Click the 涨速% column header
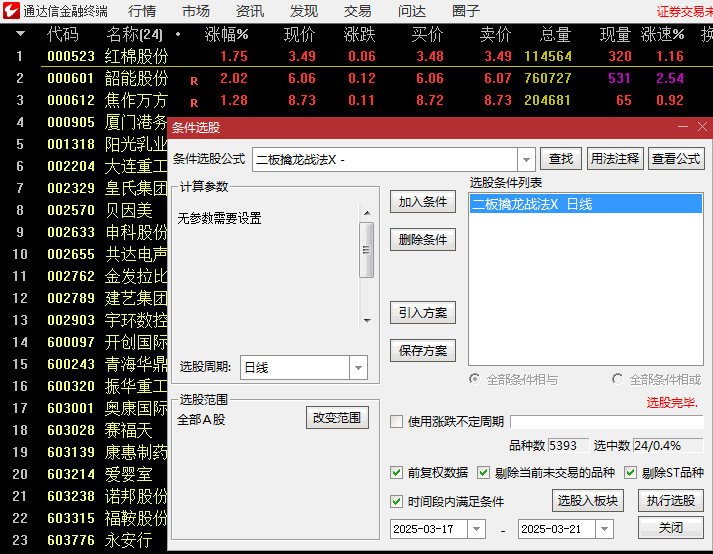The height and width of the screenshot is (554, 713). coord(662,34)
